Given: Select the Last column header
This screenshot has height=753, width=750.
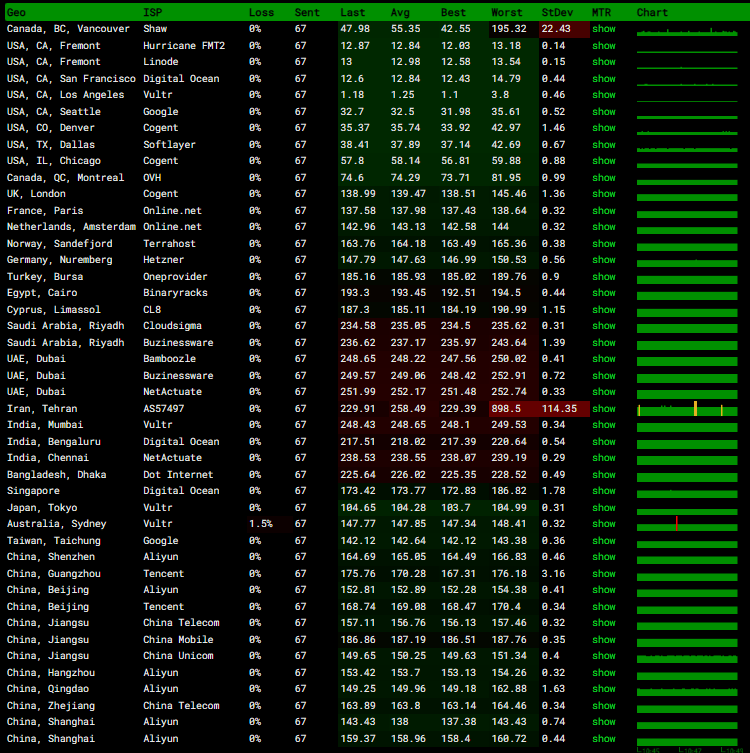Looking at the screenshot, I should pos(352,12).
